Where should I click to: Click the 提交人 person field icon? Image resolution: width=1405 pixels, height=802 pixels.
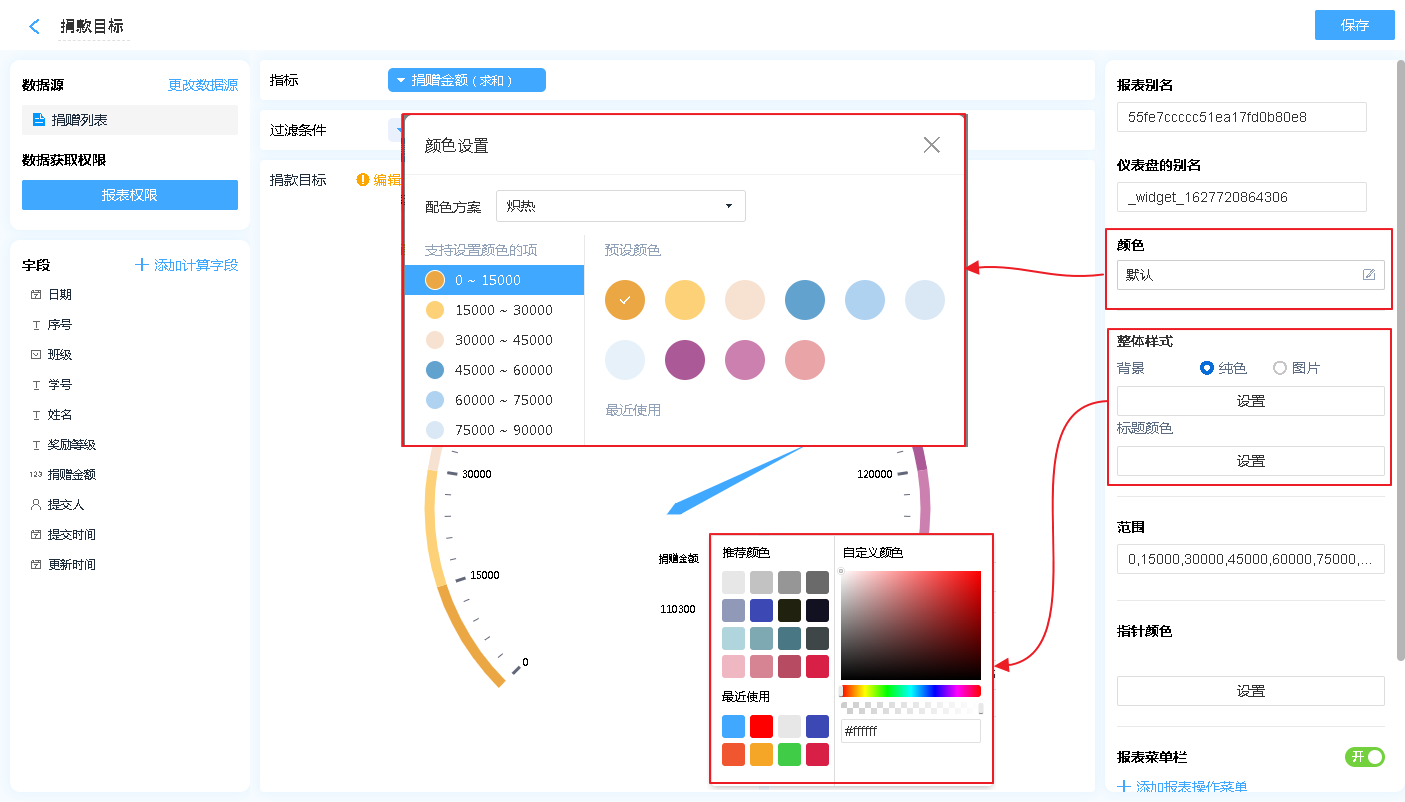pyautogui.click(x=36, y=505)
